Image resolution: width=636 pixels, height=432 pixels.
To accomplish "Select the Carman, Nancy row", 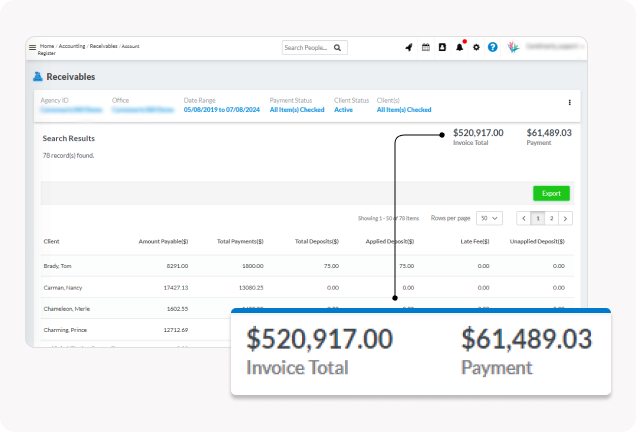I will [307, 288].
